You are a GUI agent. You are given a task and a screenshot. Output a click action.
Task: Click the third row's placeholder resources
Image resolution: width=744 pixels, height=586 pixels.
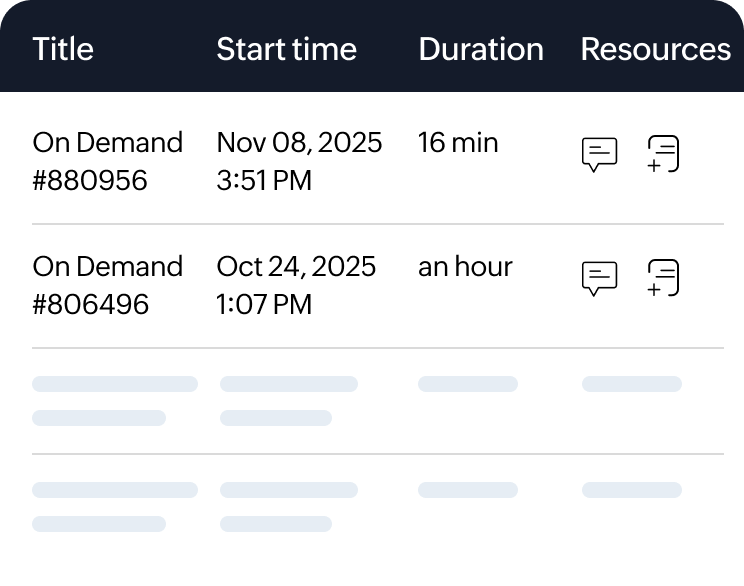point(631,384)
